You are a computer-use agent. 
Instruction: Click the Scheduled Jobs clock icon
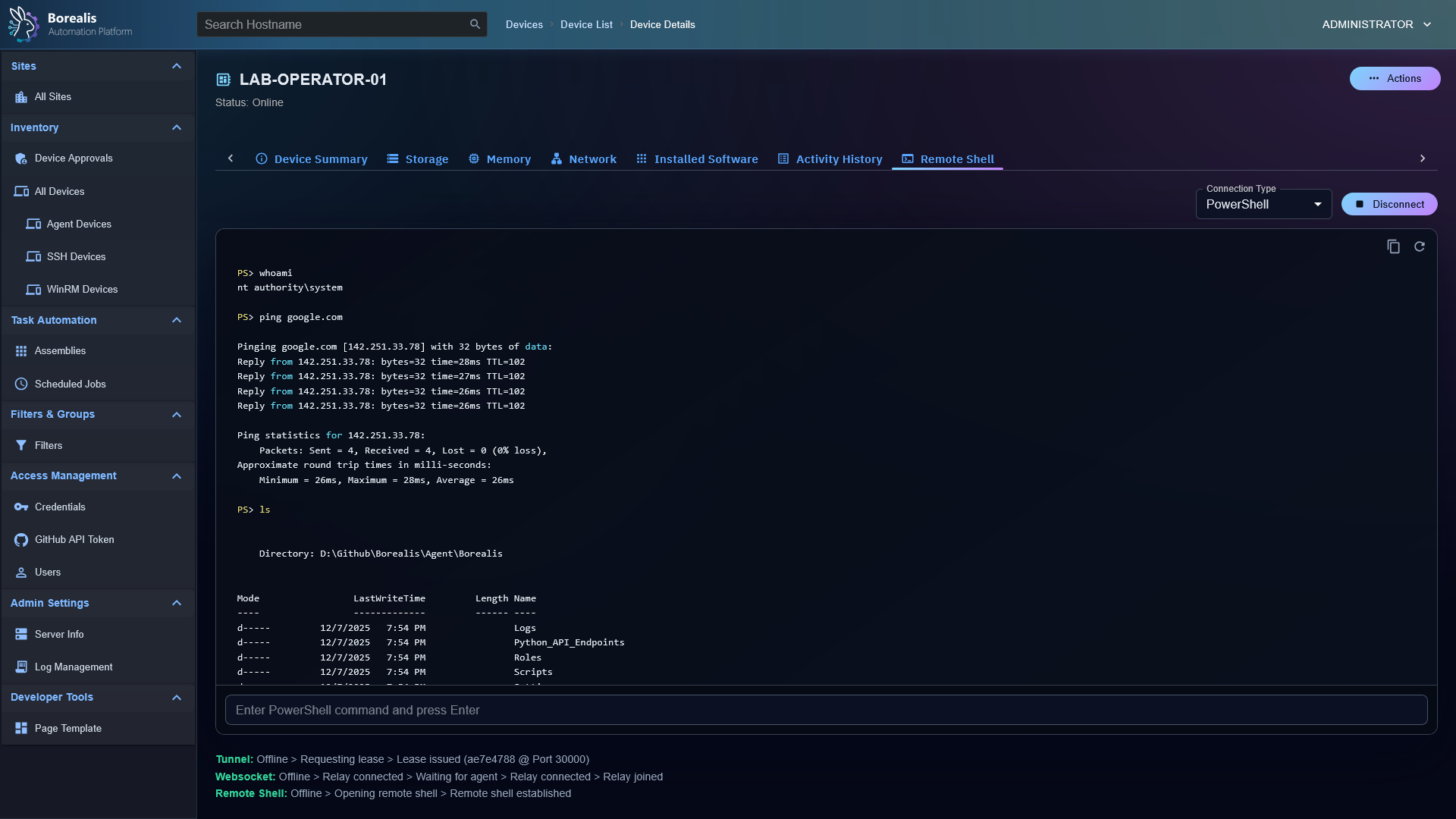[x=20, y=384]
